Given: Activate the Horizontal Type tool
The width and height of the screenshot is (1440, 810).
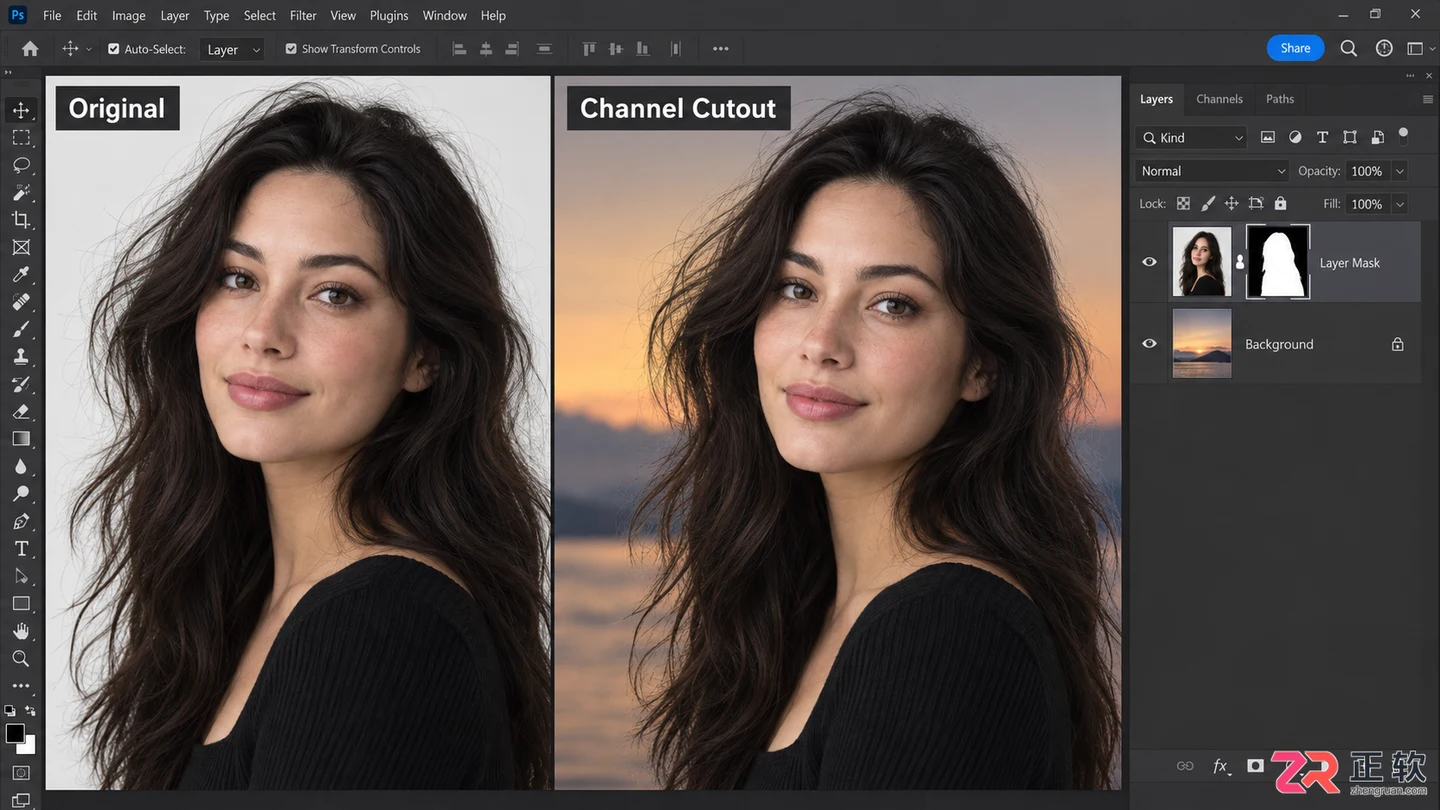Looking at the screenshot, I should tap(21, 549).
